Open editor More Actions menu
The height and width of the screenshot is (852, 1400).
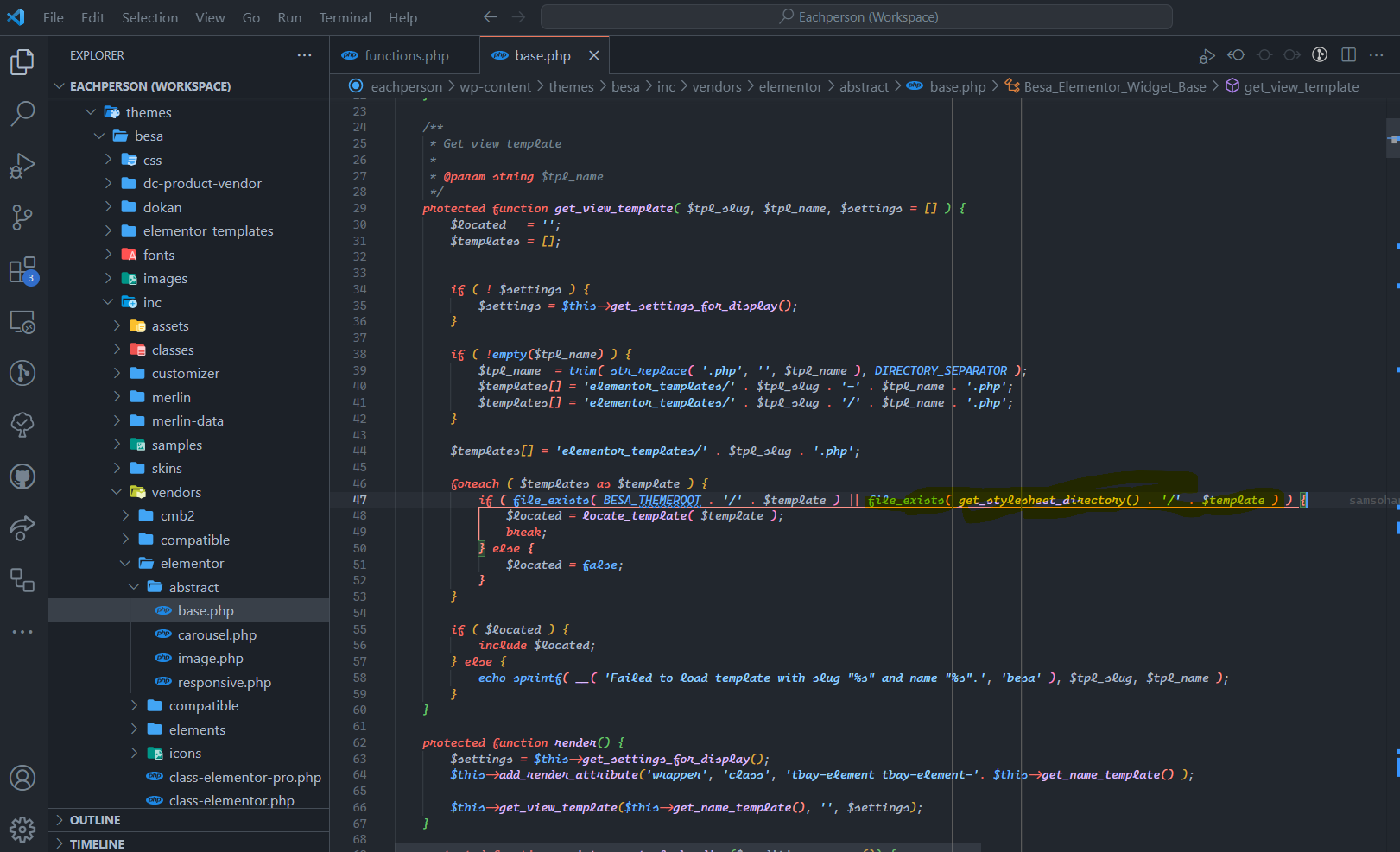pyautogui.click(x=1377, y=55)
